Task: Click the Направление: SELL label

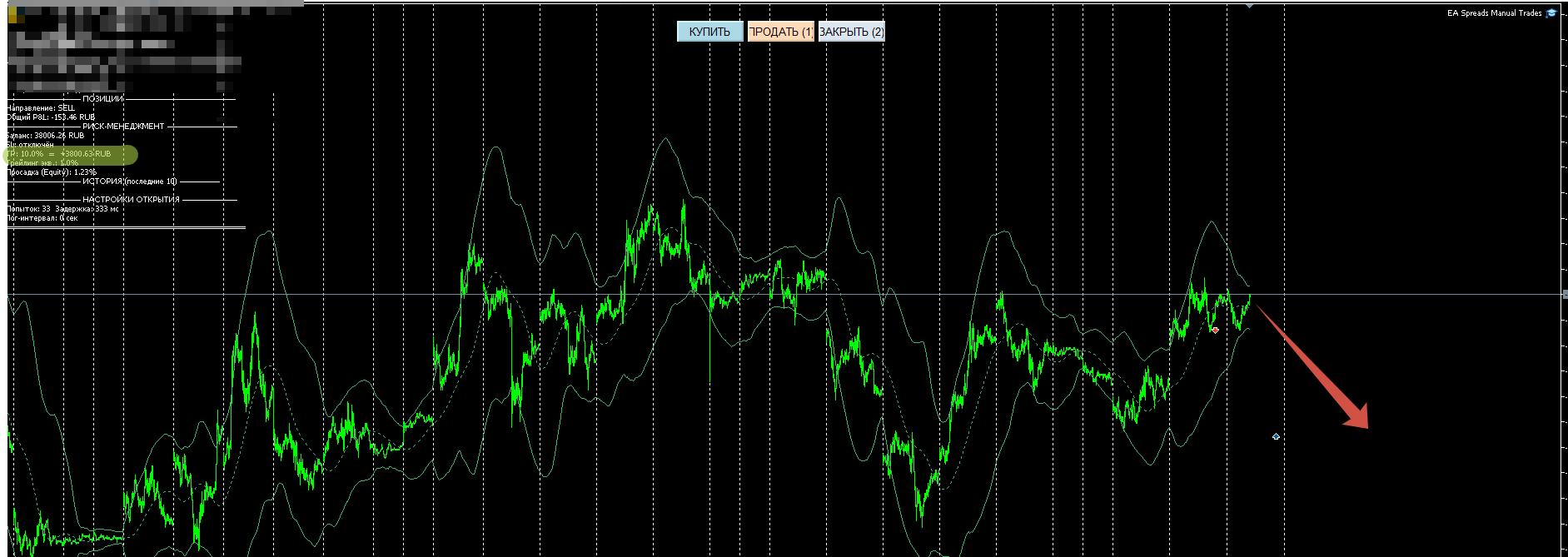Action: (x=41, y=108)
